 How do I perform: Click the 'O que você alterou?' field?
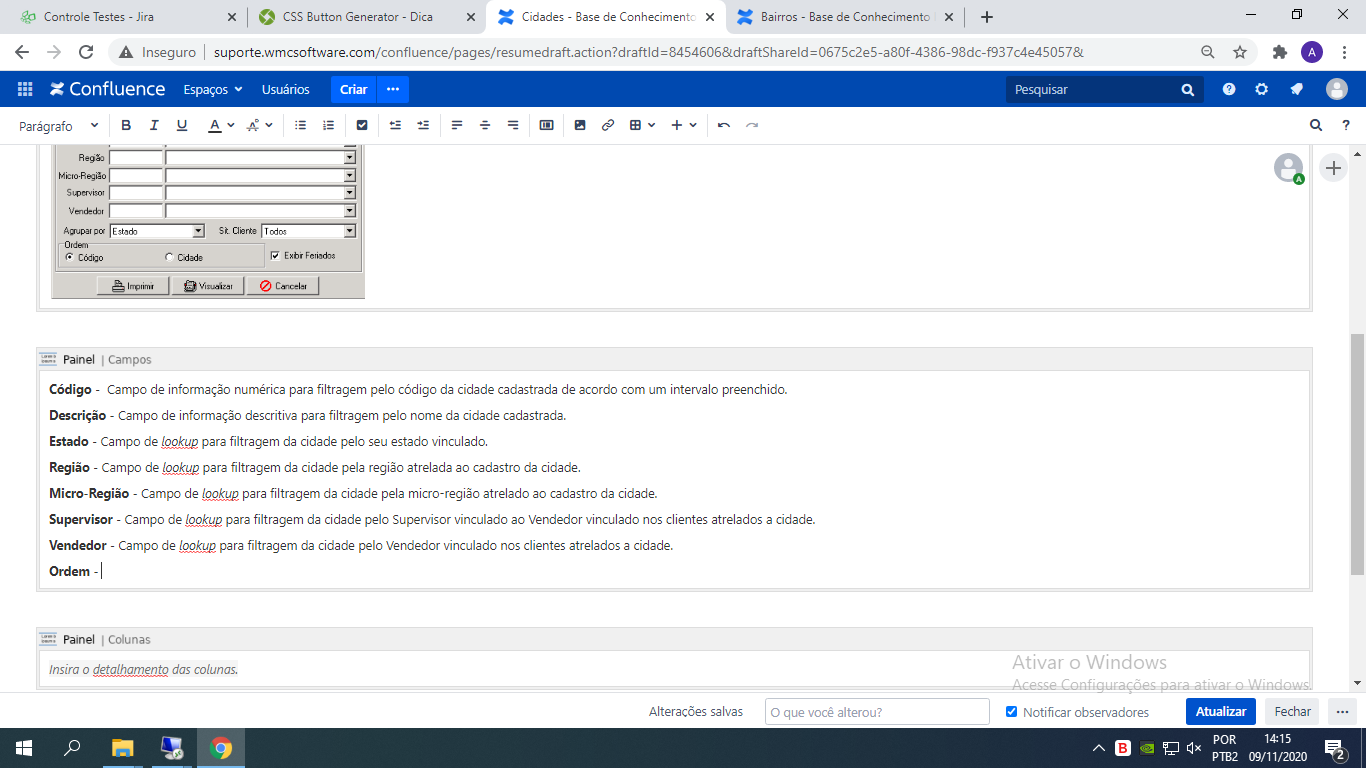click(877, 712)
